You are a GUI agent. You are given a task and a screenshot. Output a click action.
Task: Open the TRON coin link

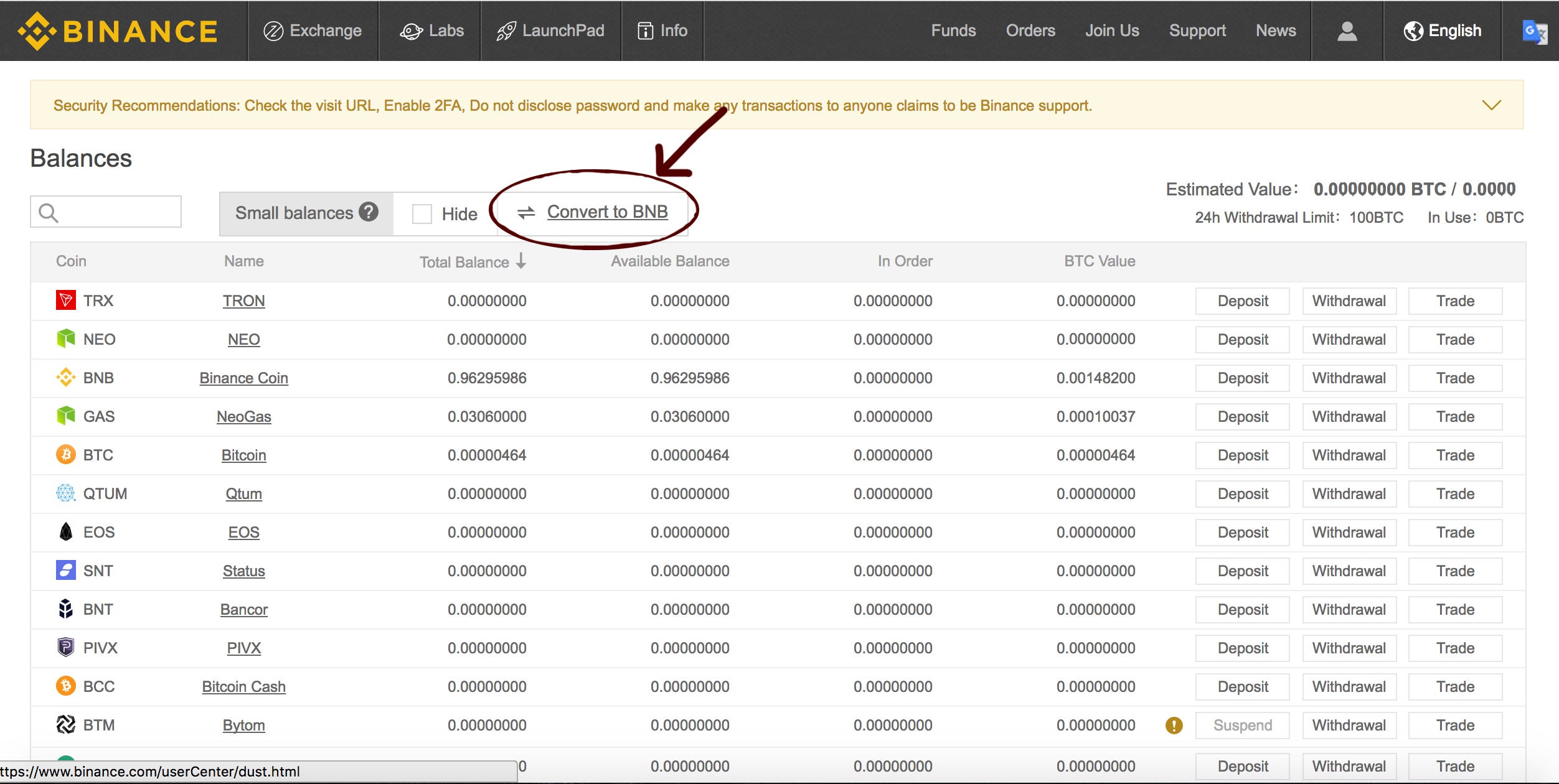(x=244, y=301)
